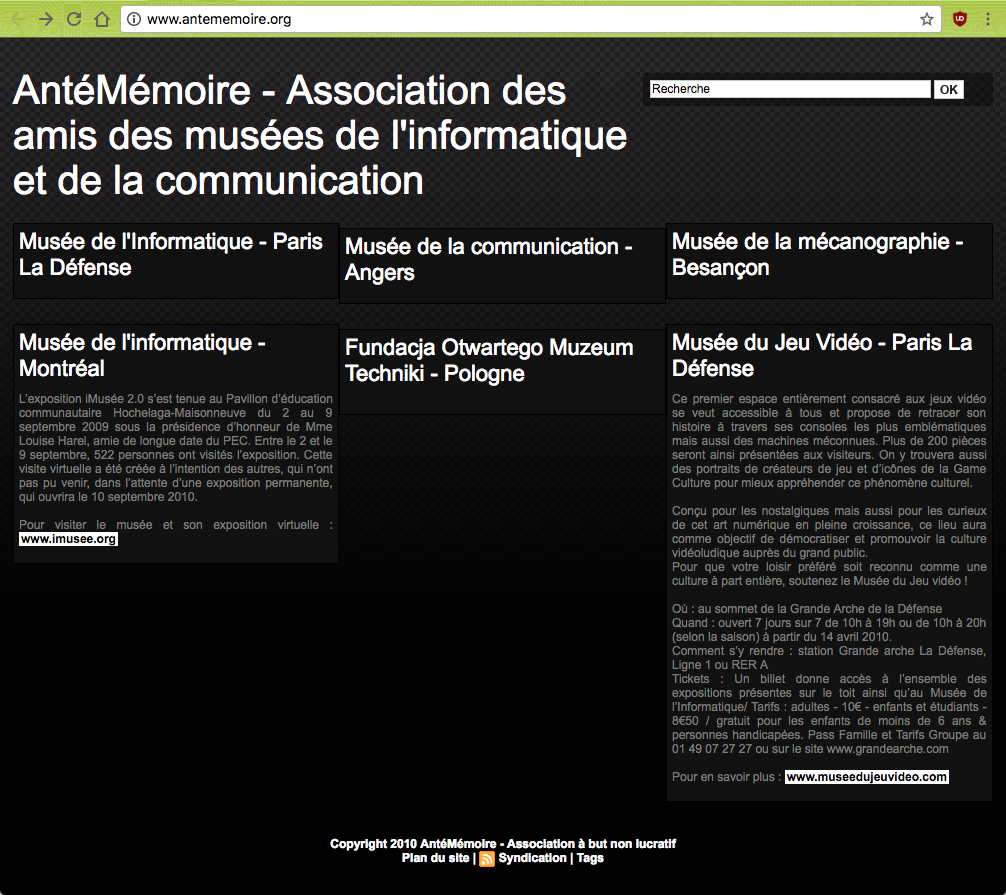The image size is (1006, 895).
Task: Open the Tags footer link
Action: pyautogui.click(x=590, y=858)
